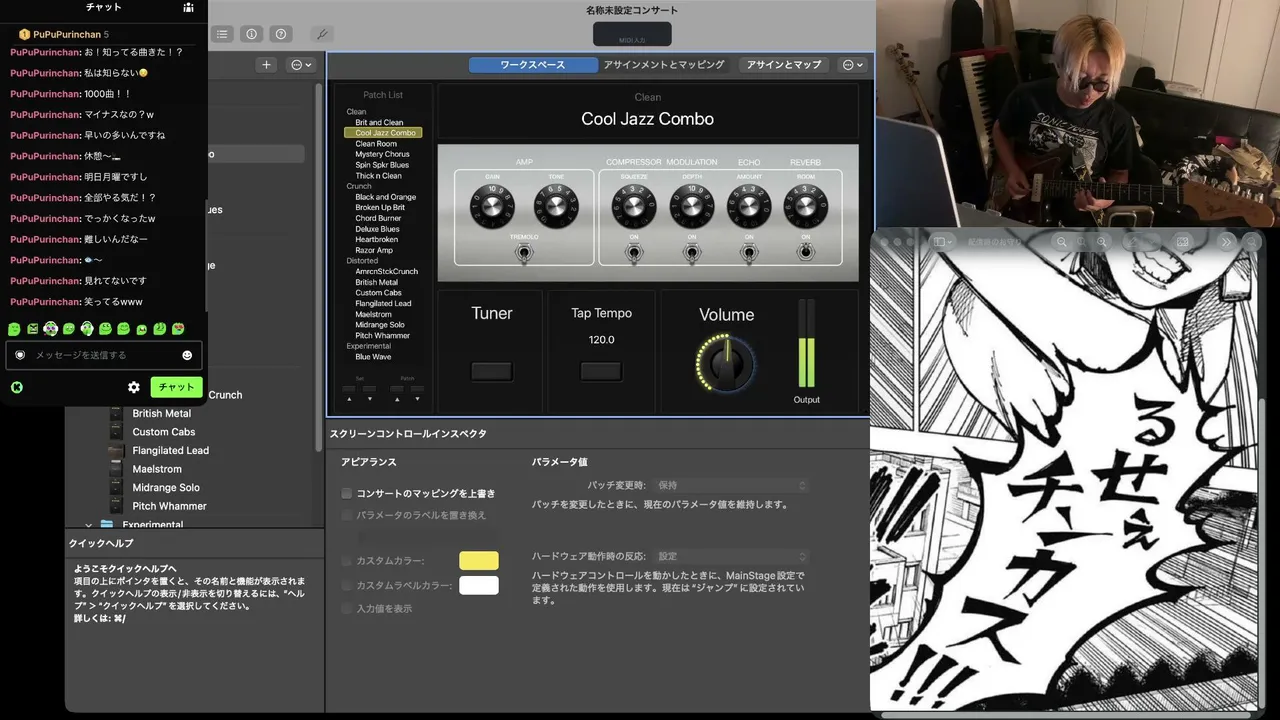Select Maelstrom in sidebar list
This screenshot has height=720, width=1280.
(x=157, y=469)
